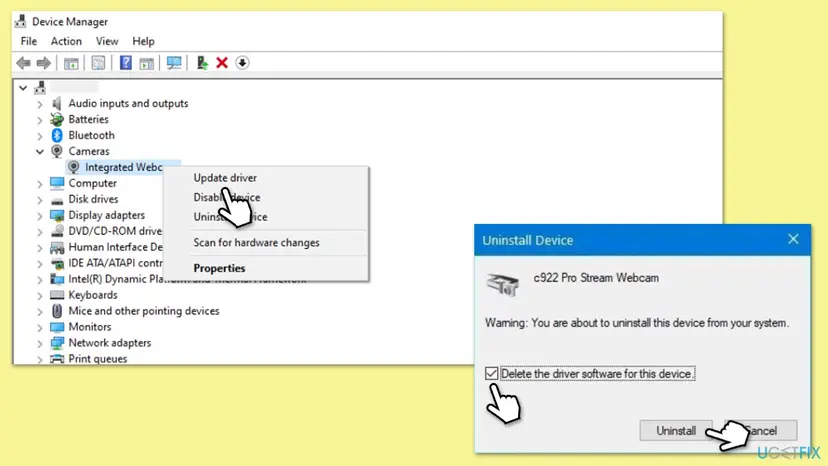Viewport: 828px width, 466px height.
Task: Click the Disk drives category icon
Action: pos(57,200)
